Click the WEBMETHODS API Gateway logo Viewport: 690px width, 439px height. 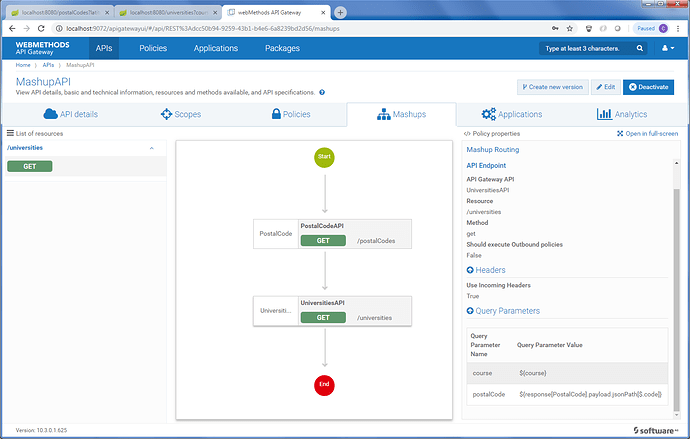tap(42, 48)
